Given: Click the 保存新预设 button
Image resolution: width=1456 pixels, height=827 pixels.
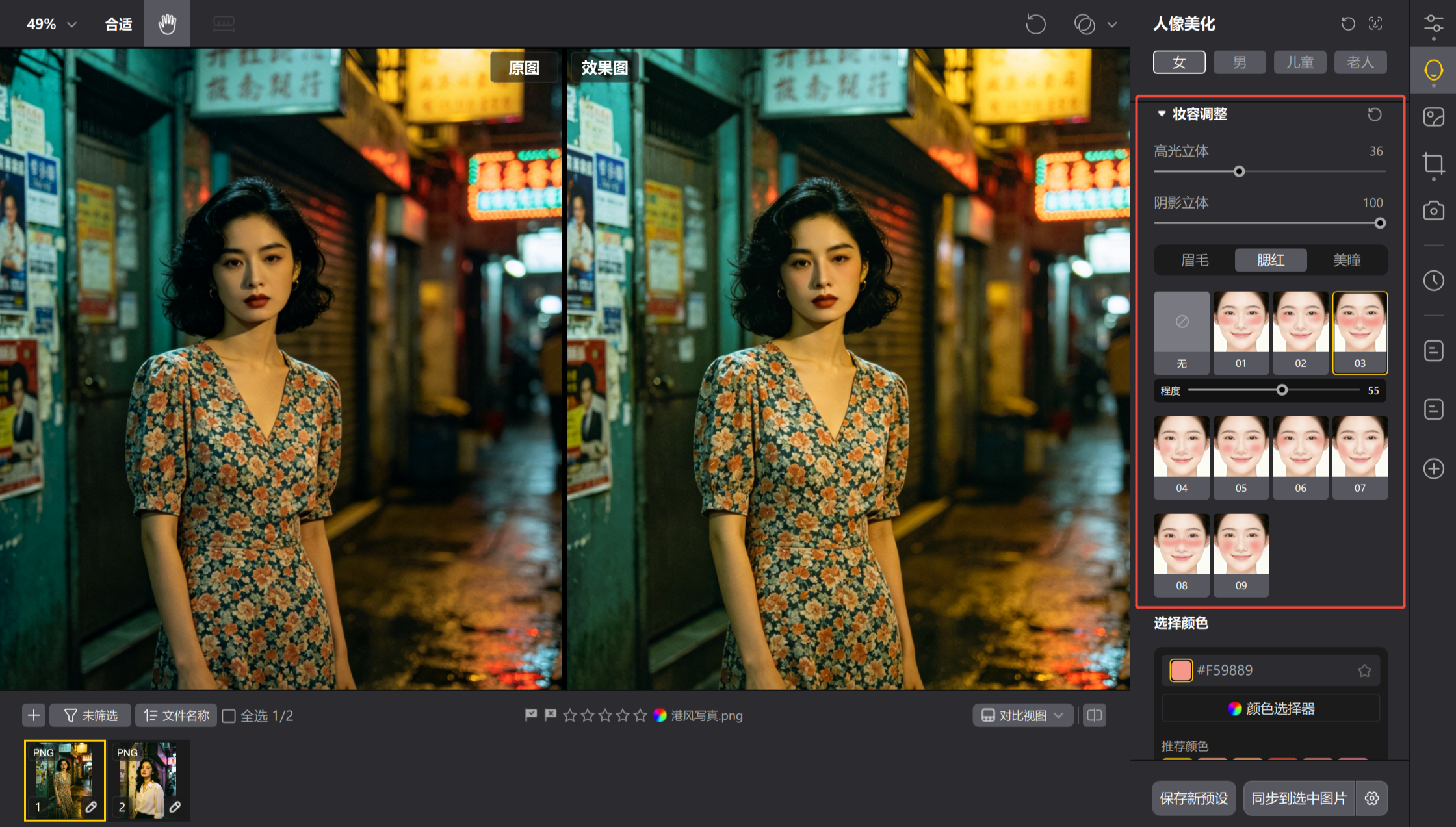Looking at the screenshot, I should pyautogui.click(x=1193, y=798).
